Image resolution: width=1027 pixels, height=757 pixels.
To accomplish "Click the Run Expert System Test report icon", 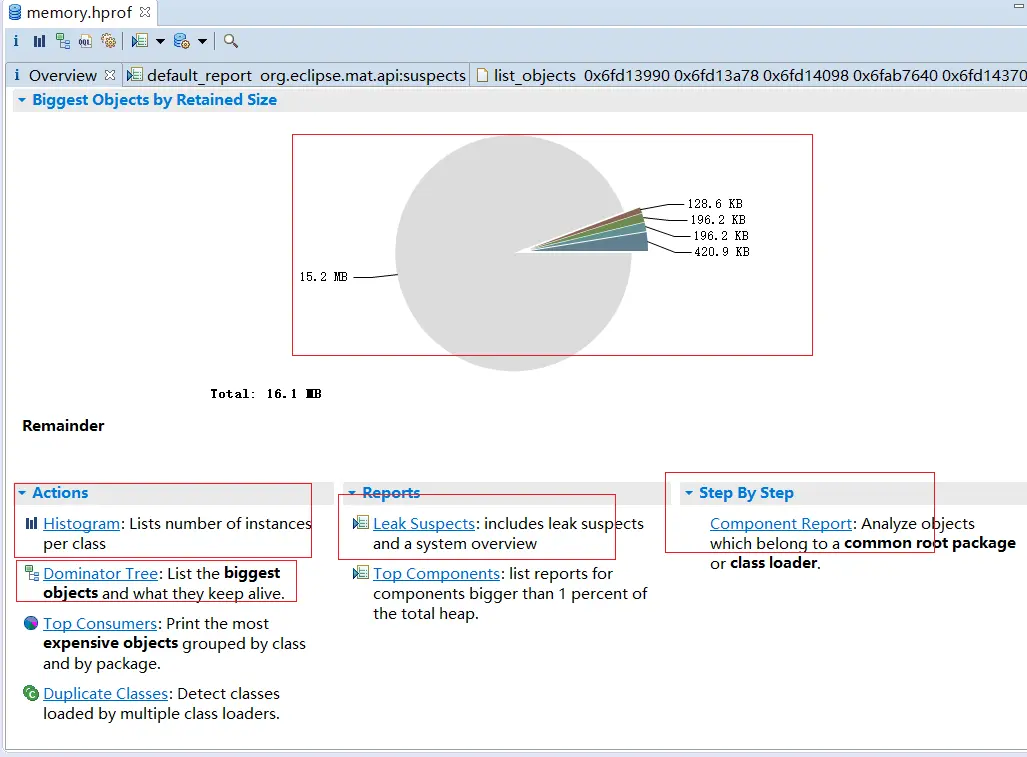I will [140, 41].
